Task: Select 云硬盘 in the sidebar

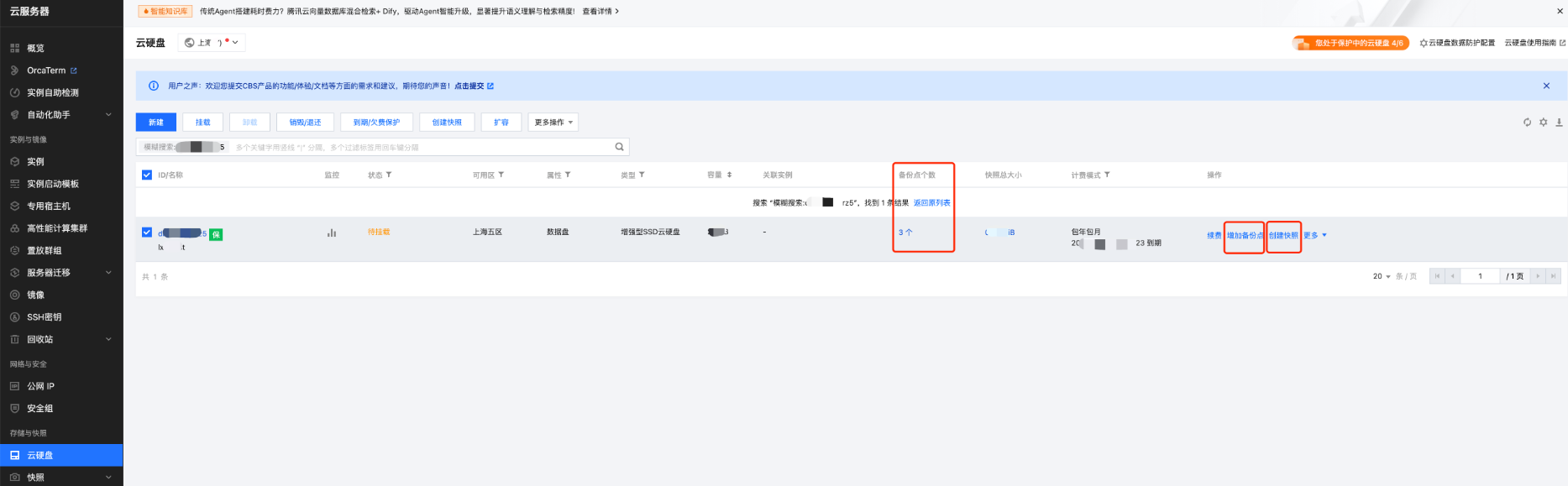Action: click(x=61, y=455)
